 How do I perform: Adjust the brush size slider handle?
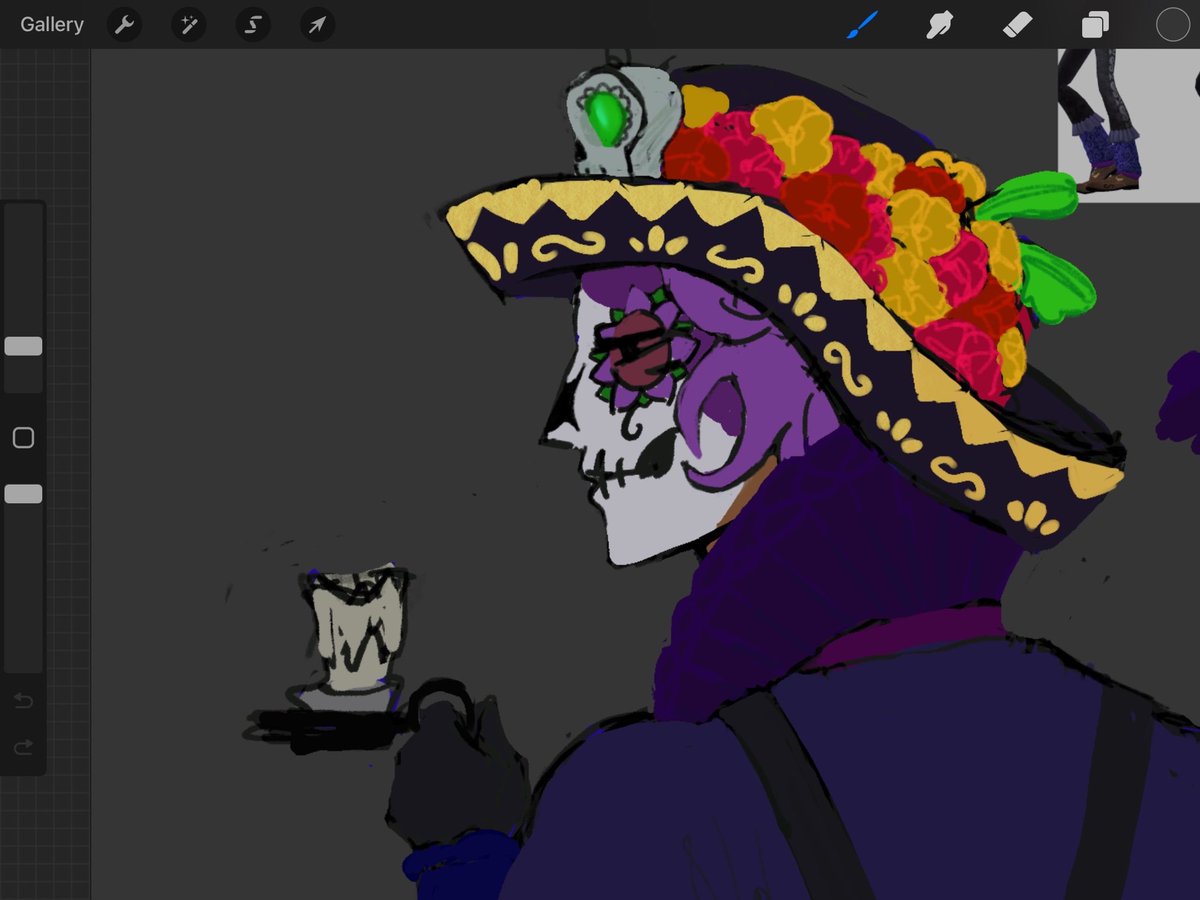(x=23, y=346)
